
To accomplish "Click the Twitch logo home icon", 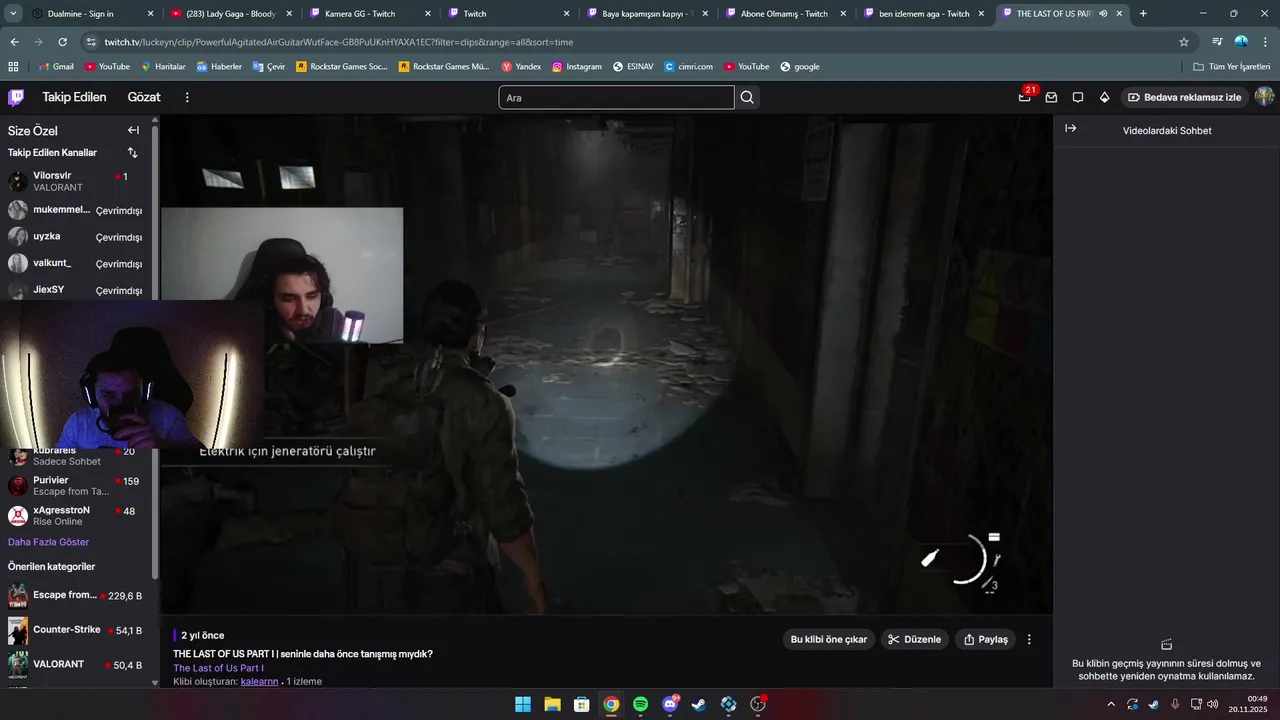I will tap(16, 97).
